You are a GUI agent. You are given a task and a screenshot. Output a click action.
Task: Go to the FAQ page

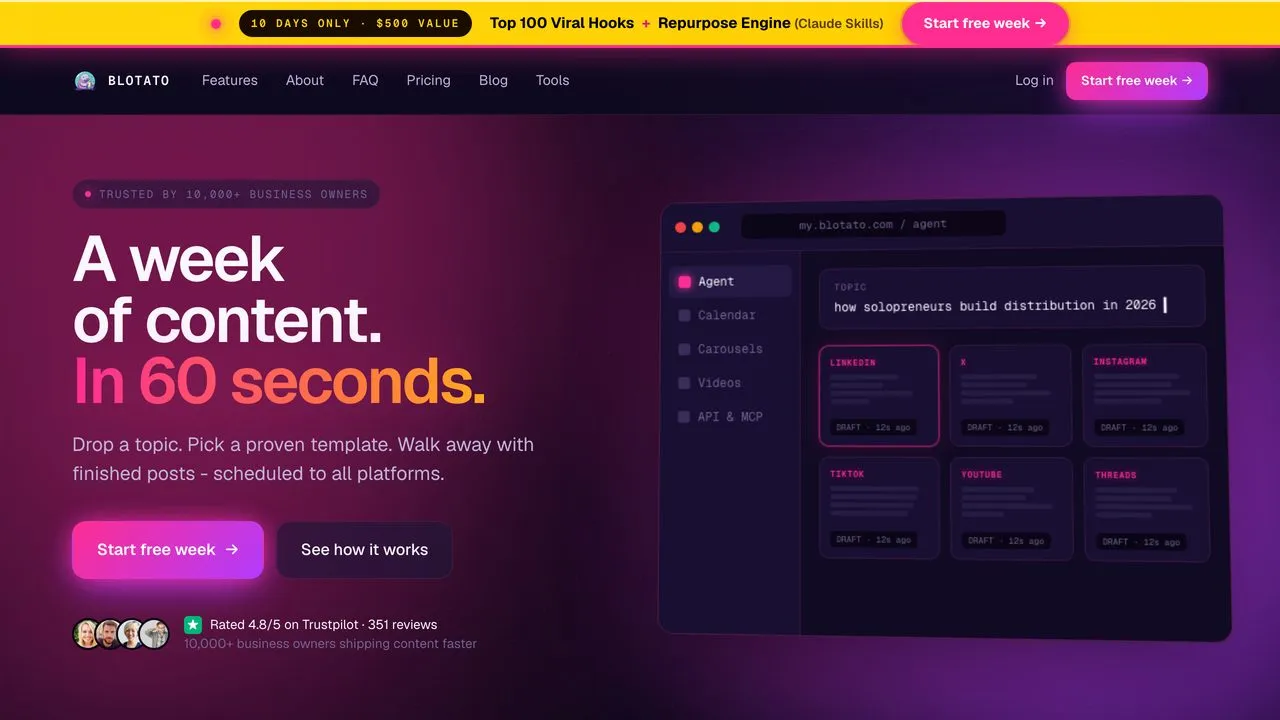pos(365,80)
